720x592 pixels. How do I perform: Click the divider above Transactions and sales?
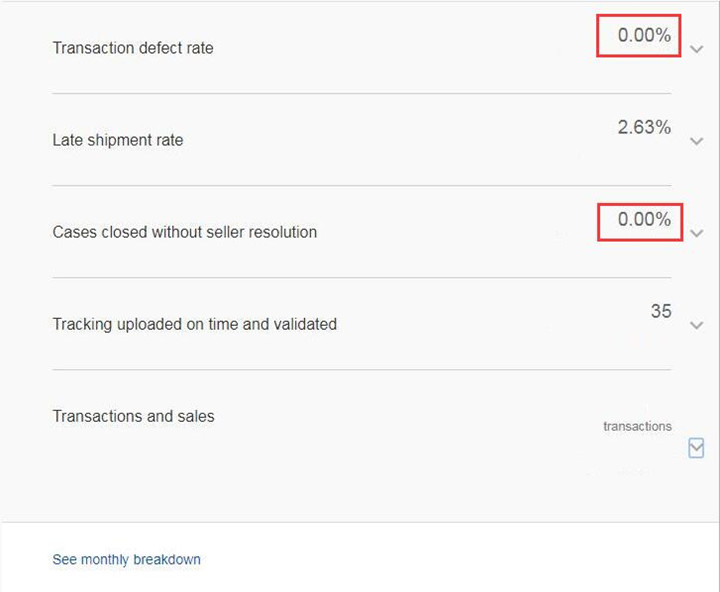pos(361,369)
